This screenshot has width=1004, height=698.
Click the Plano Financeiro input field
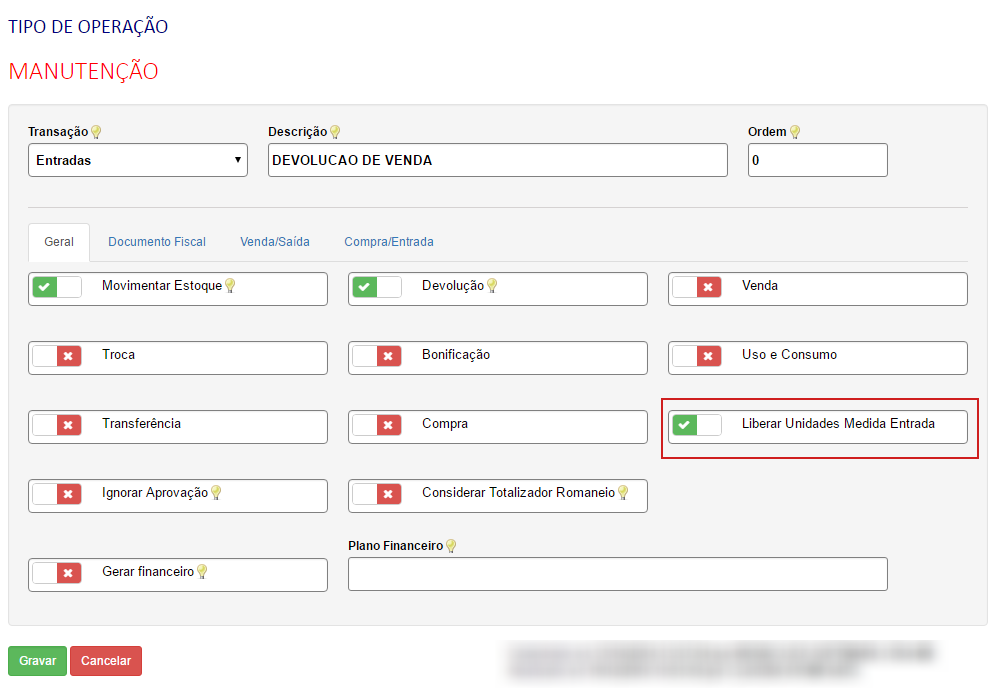tap(617, 574)
